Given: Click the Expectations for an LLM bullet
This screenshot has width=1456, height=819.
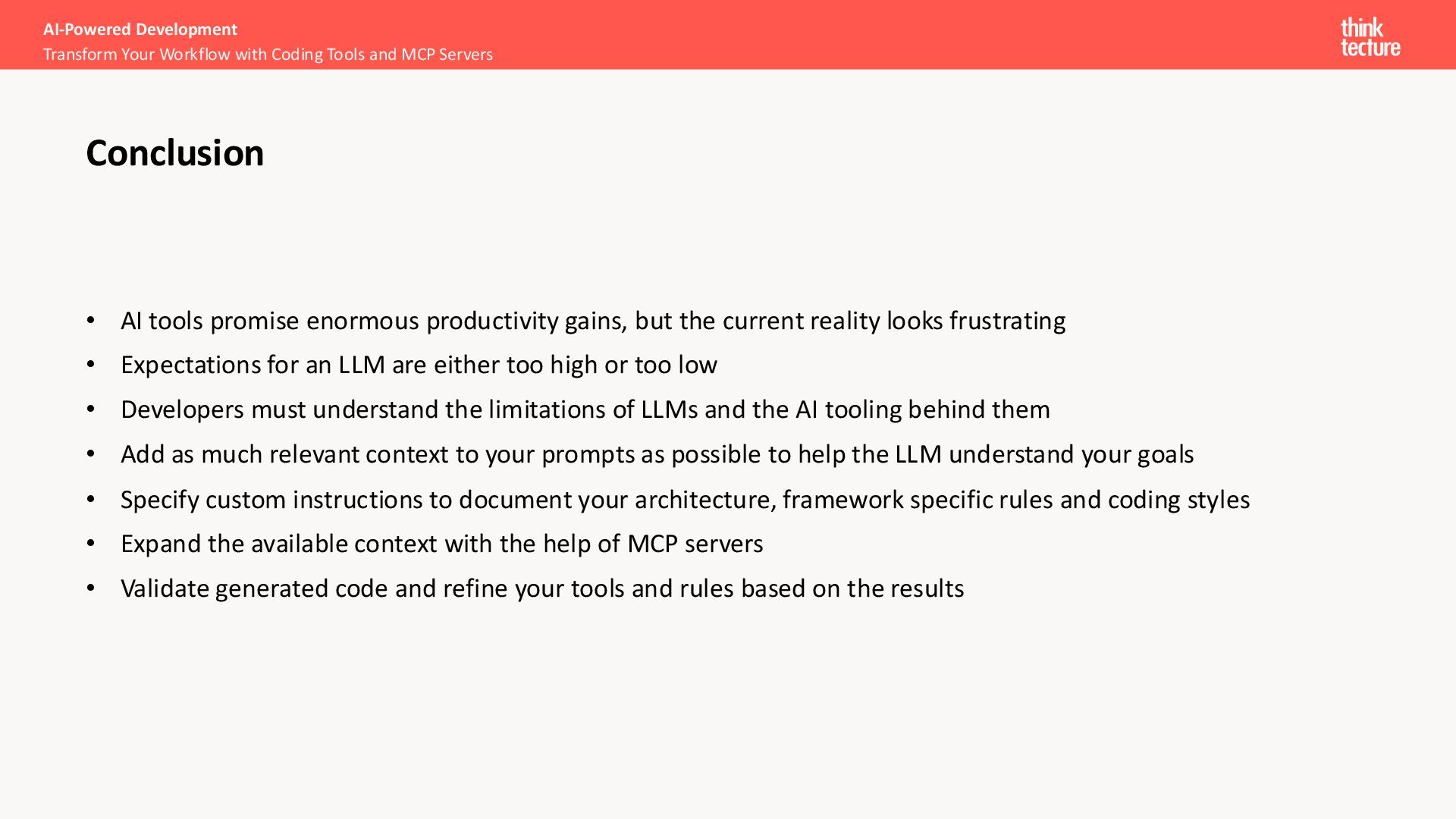Looking at the screenshot, I should pos(419,365).
